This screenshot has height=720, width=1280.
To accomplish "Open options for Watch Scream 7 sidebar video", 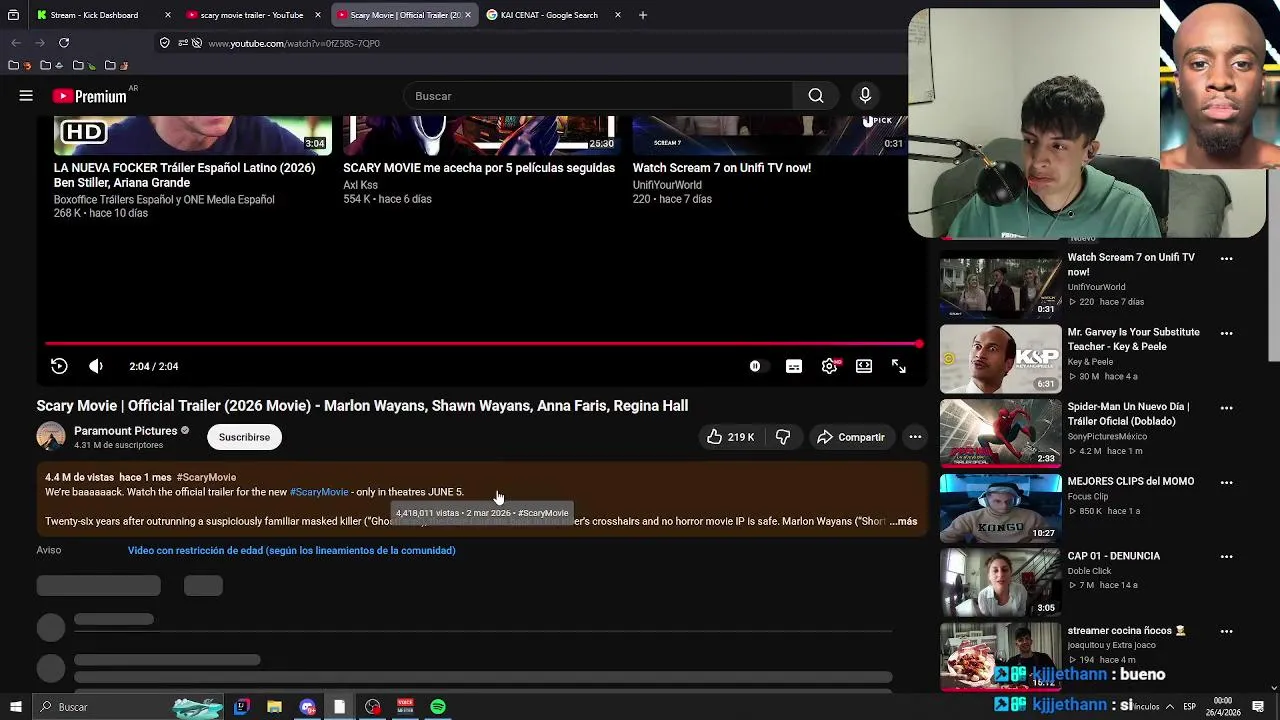I will pyautogui.click(x=1226, y=258).
